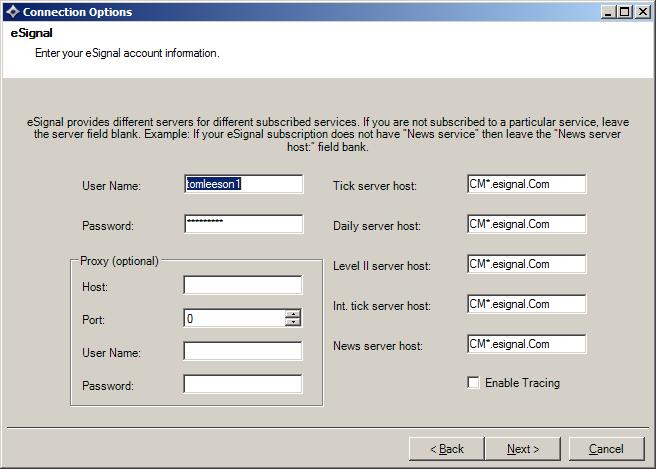Maximize the Connection Options window
Viewport: 656px width, 470px height.
[625, 12]
